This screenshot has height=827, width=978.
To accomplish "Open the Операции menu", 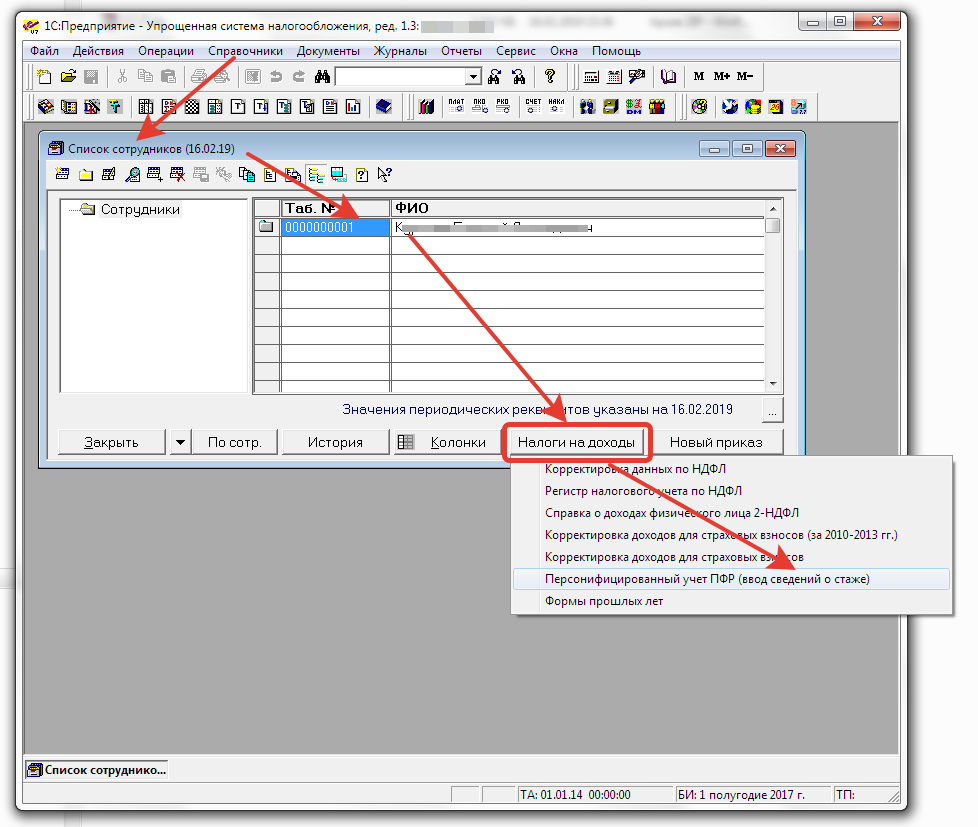I will click(x=166, y=51).
